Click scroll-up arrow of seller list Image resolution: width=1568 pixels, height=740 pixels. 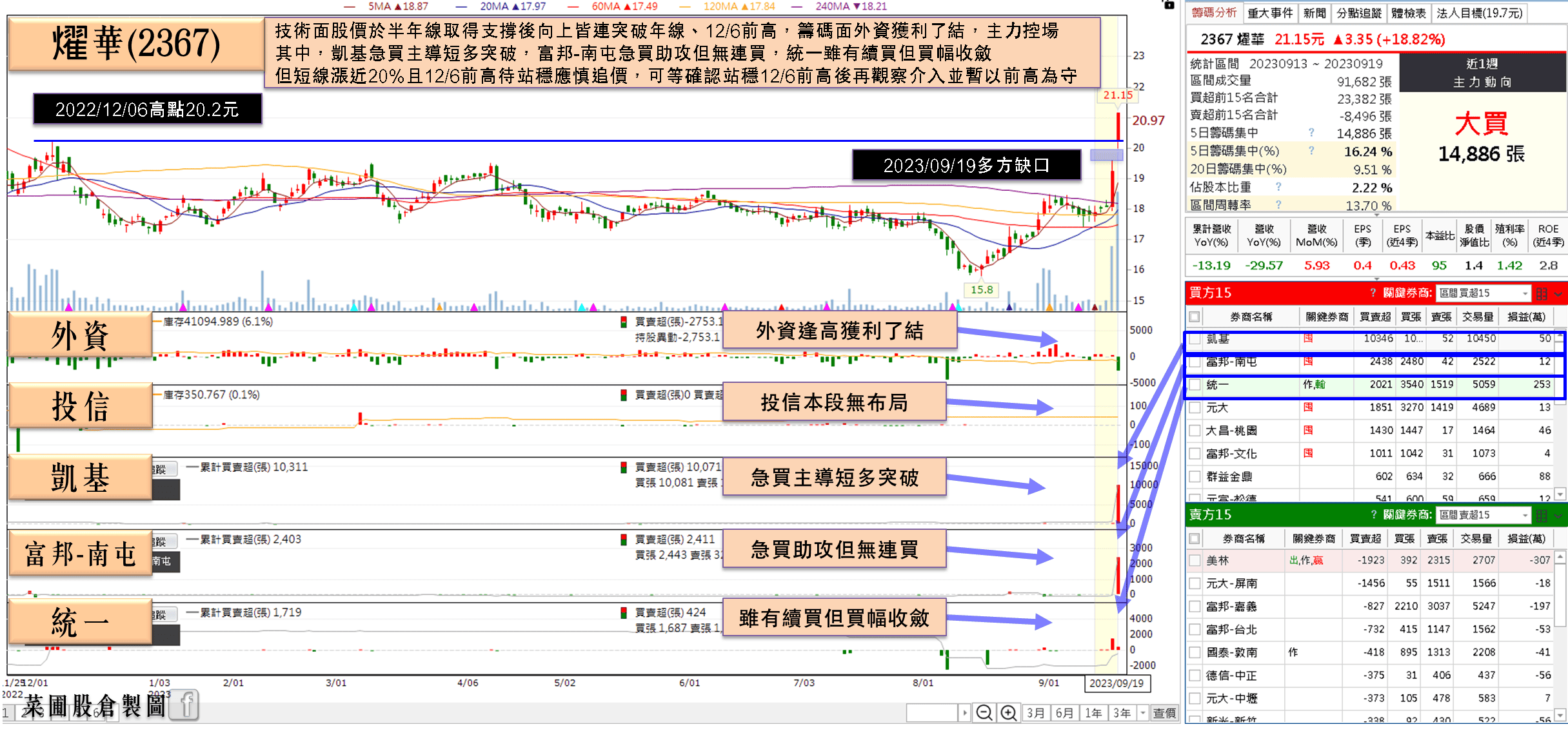click(1560, 556)
